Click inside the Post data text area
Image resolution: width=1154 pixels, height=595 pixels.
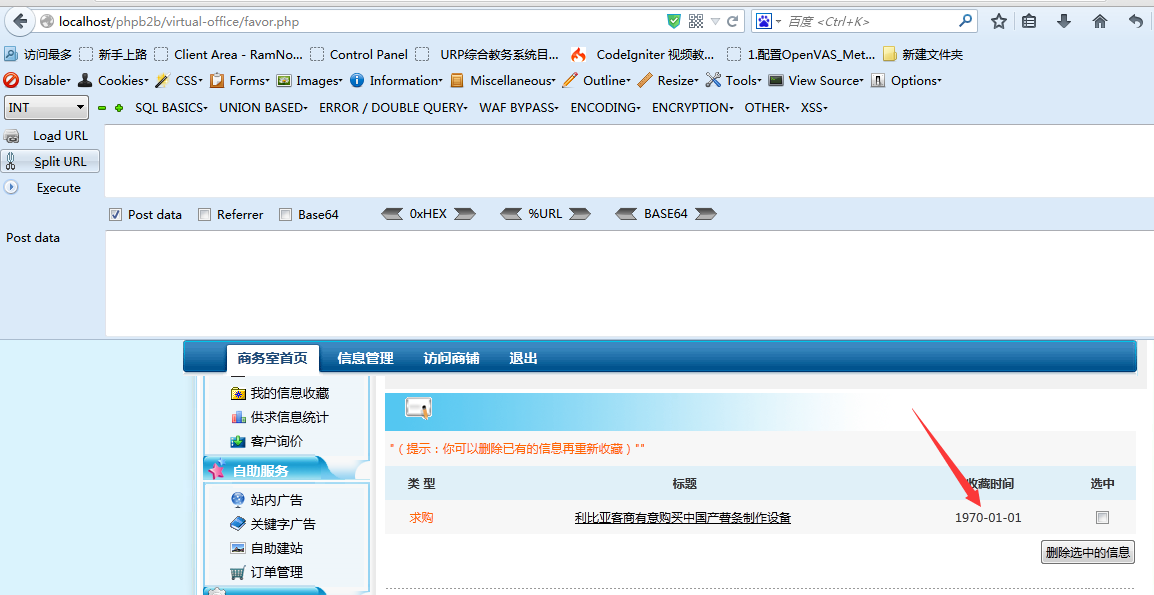coord(628,283)
